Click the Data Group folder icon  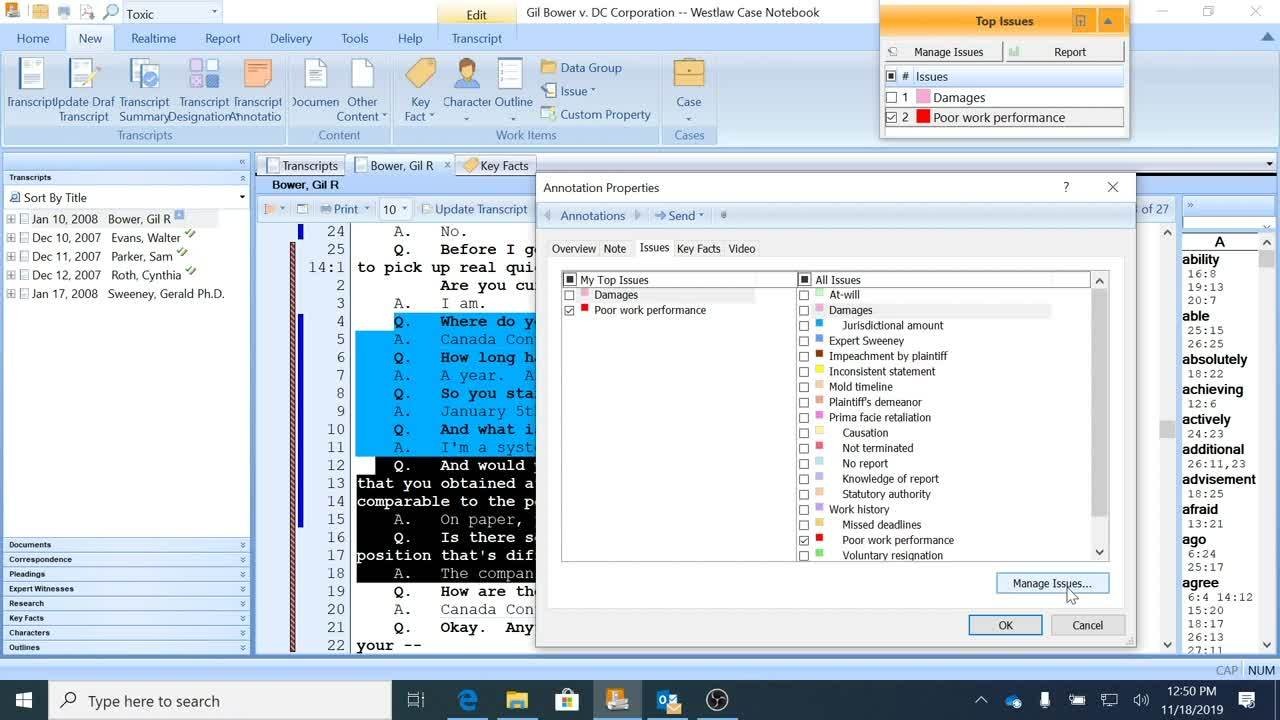(549, 68)
